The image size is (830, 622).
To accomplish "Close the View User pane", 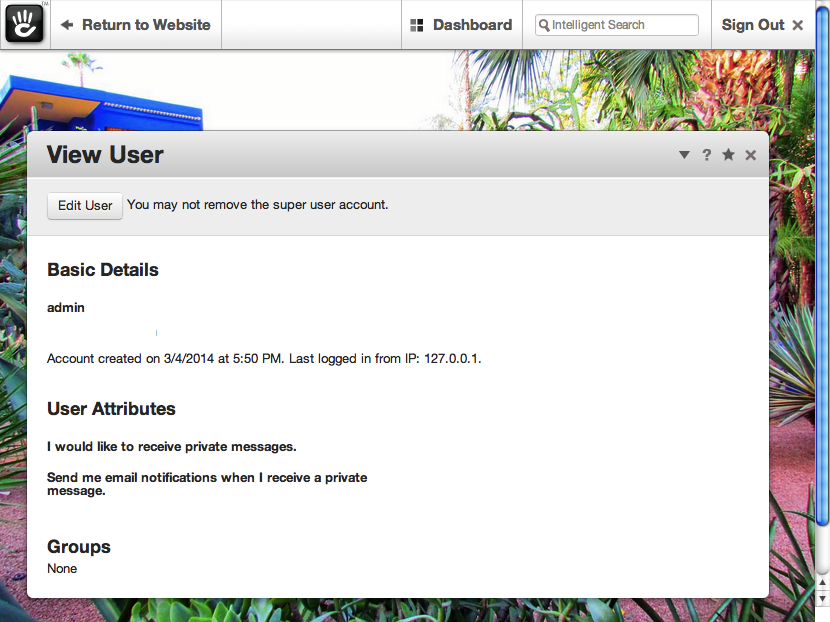I will coord(751,155).
